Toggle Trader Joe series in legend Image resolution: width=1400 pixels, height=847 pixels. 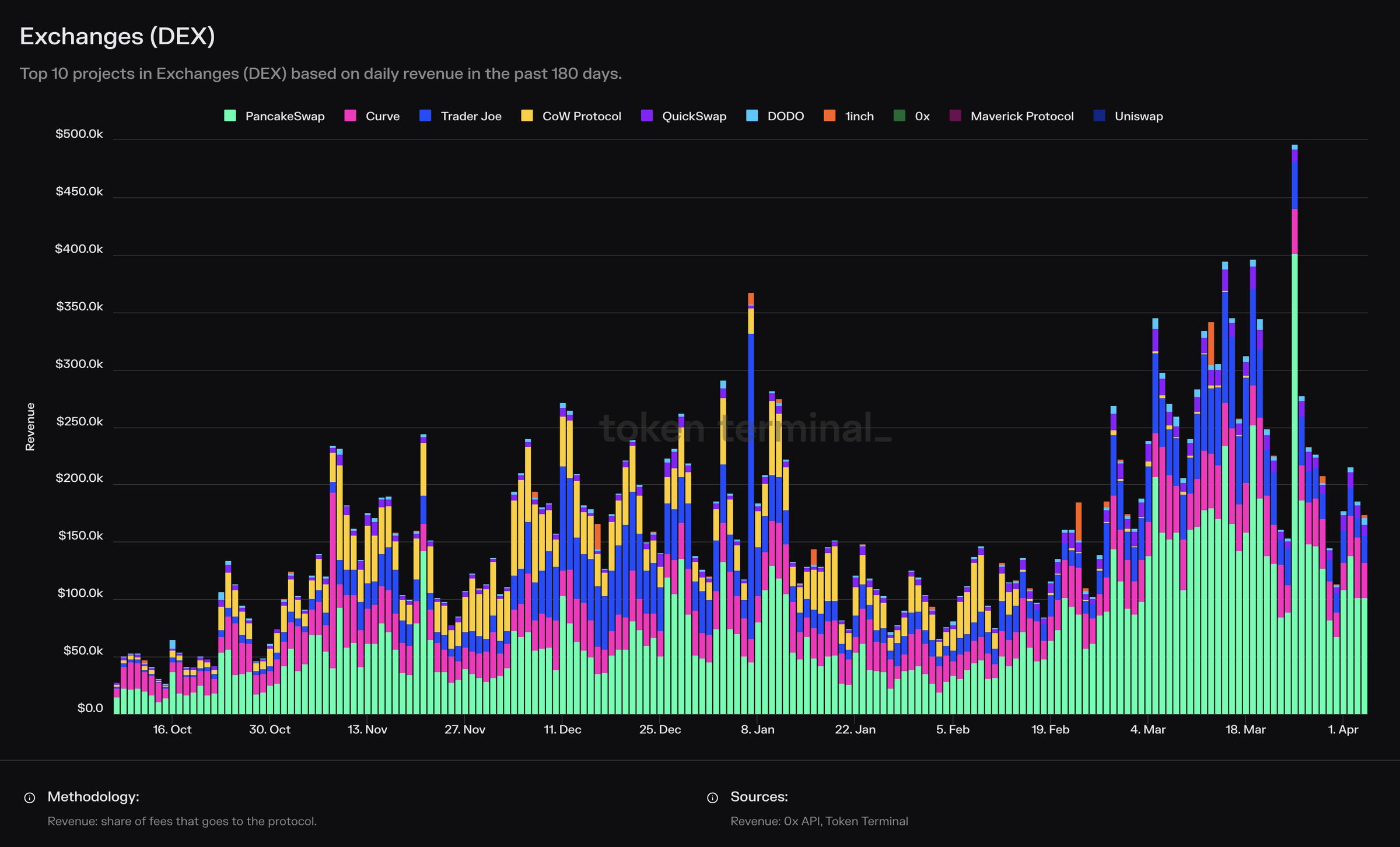pos(471,116)
